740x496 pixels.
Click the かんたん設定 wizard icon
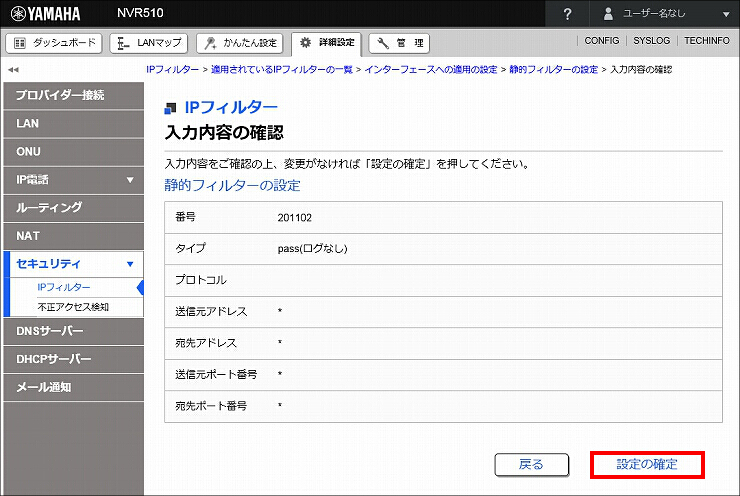point(210,43)
